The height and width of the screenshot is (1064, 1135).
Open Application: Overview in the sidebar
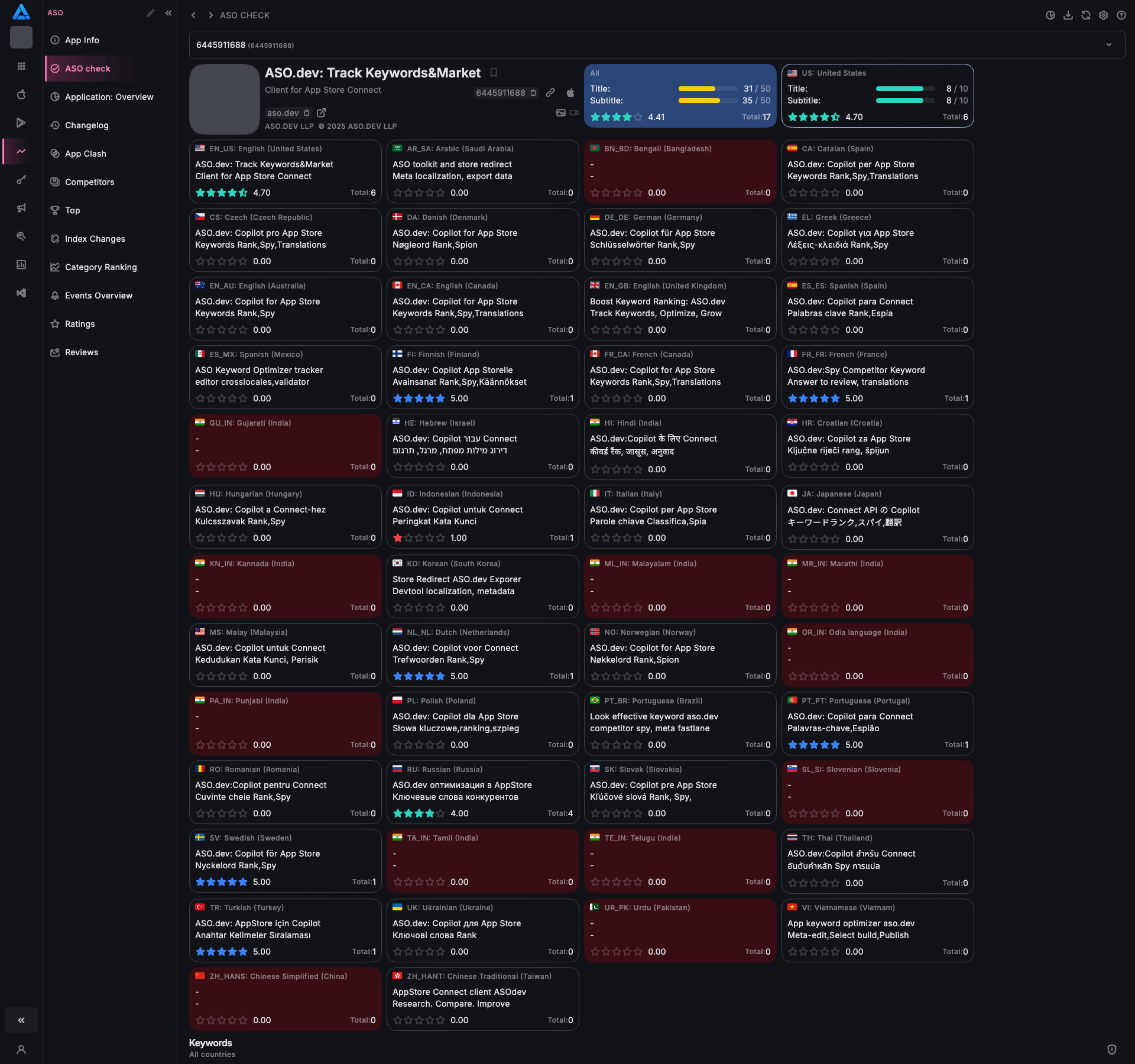tap(110, 97)
